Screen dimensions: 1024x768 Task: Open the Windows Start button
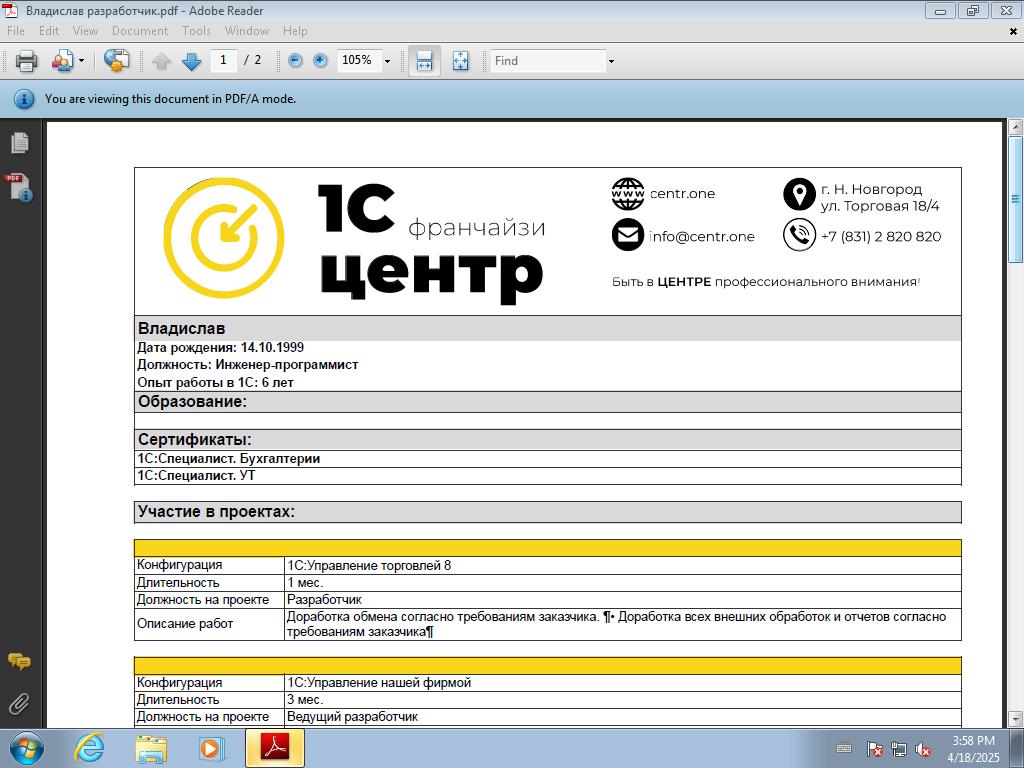coord(27,748)
